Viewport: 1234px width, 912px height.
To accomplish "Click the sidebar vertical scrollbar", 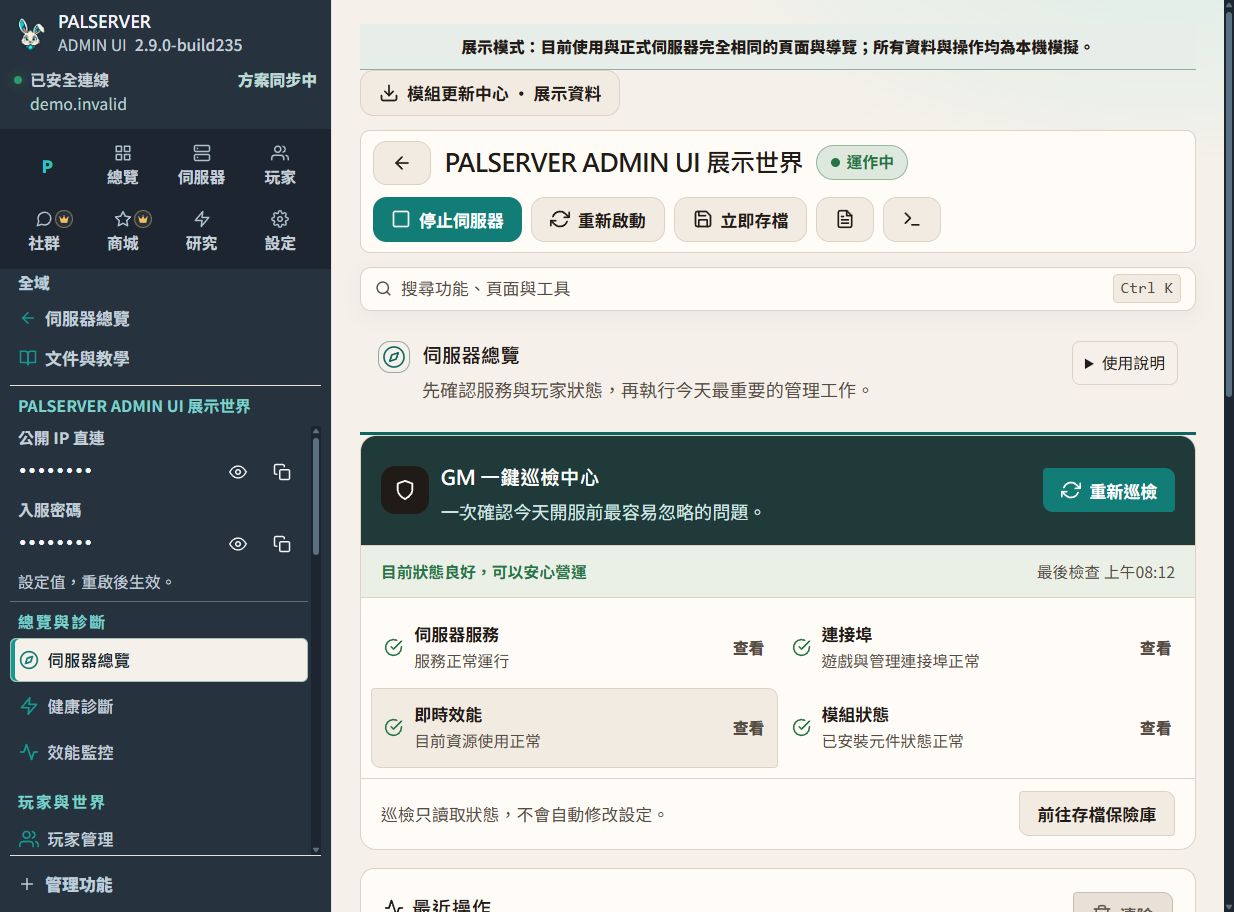I will [x=317, y=495].
